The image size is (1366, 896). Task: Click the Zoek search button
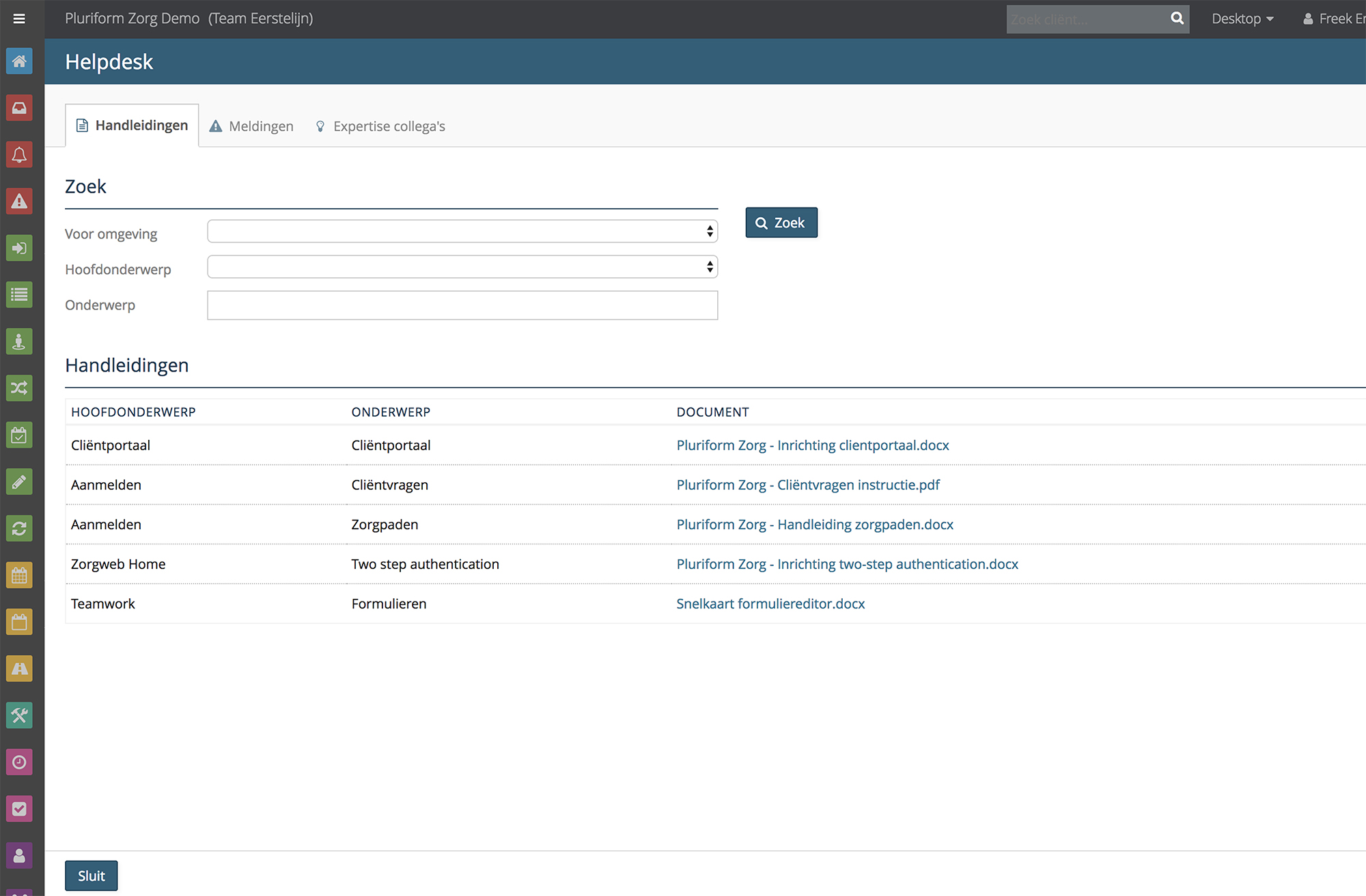(x=781, y=223)
